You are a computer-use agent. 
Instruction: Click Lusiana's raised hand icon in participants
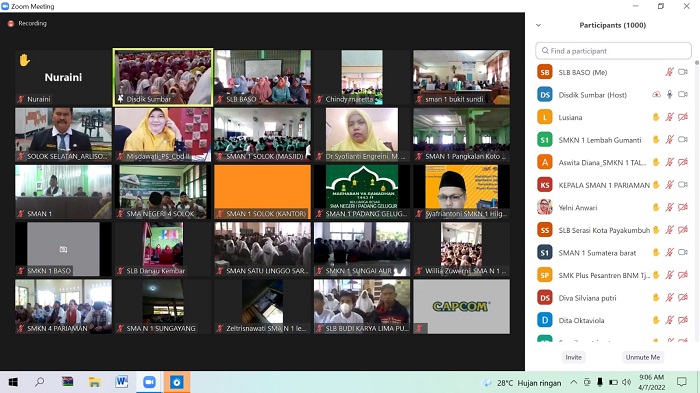coord(656,117)
